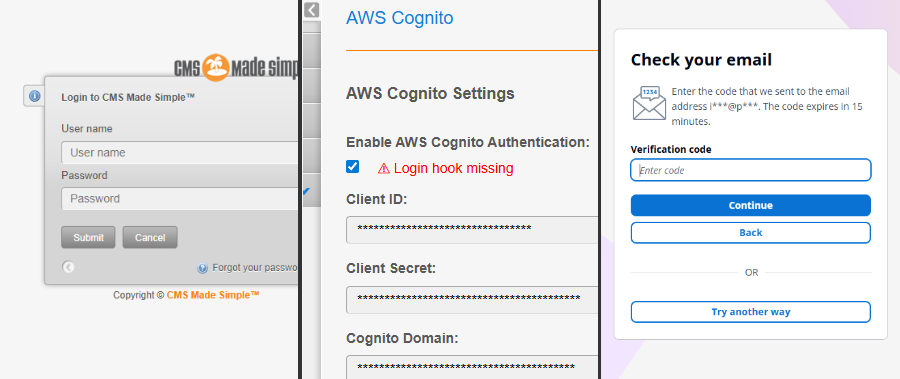Click the Client Secret label
Viewport: 900px width, 379px height.
tap(391, 268)
